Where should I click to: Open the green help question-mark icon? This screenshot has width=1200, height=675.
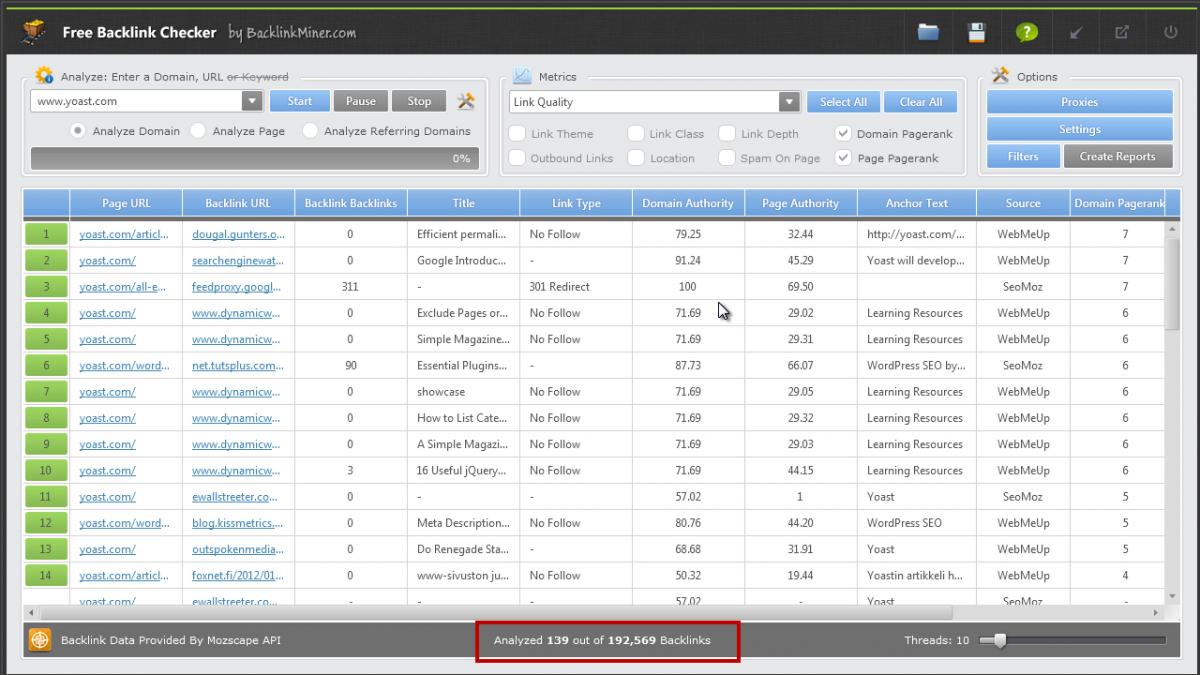click(x=1026, y=32)
